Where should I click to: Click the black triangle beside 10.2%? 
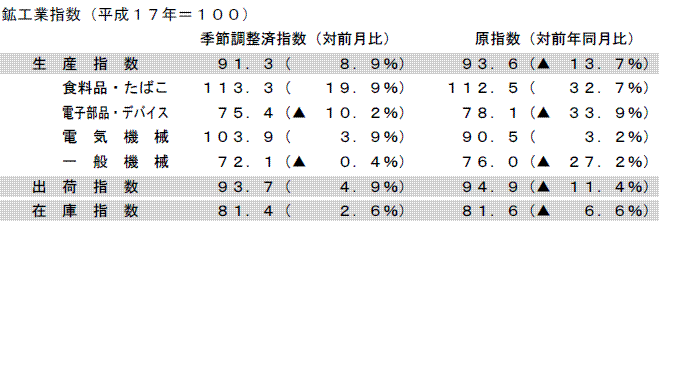(299, 113)
